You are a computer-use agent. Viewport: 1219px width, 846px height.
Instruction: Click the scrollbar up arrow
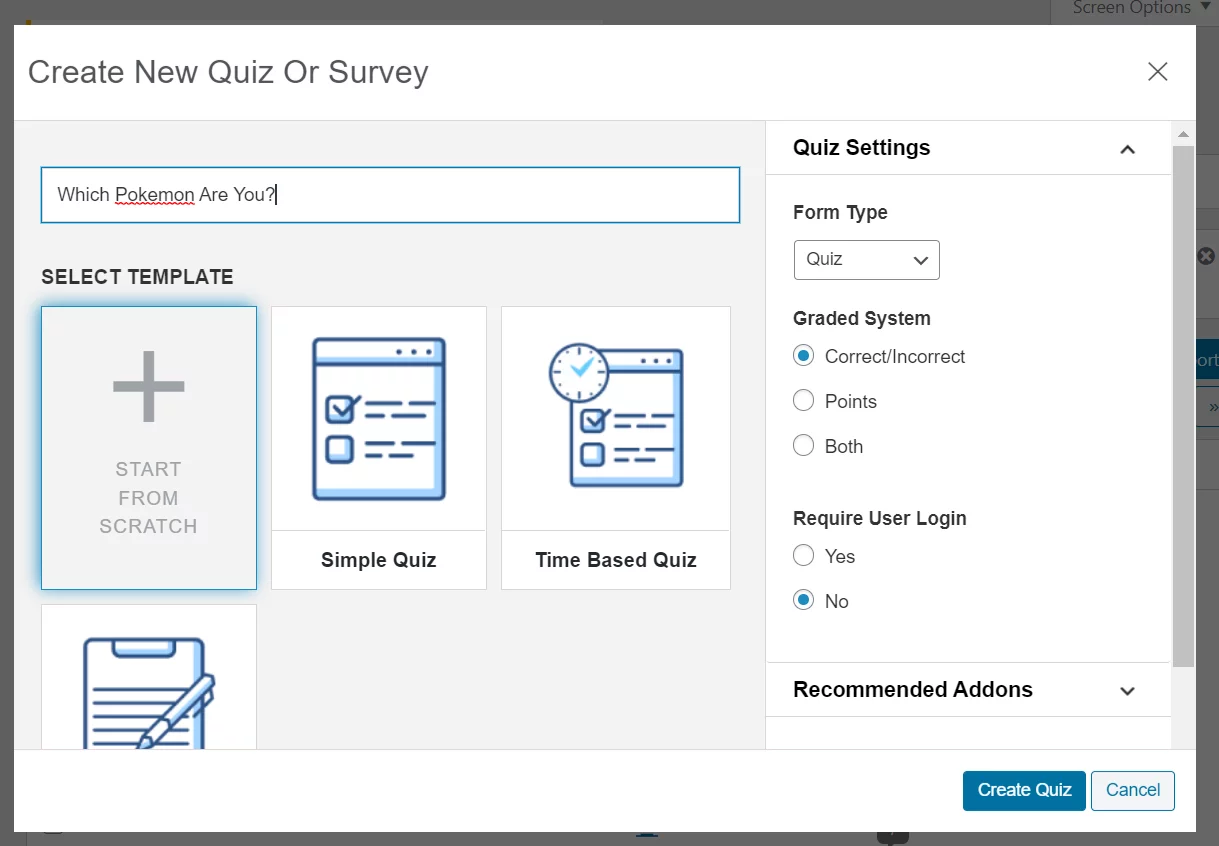1183,133
